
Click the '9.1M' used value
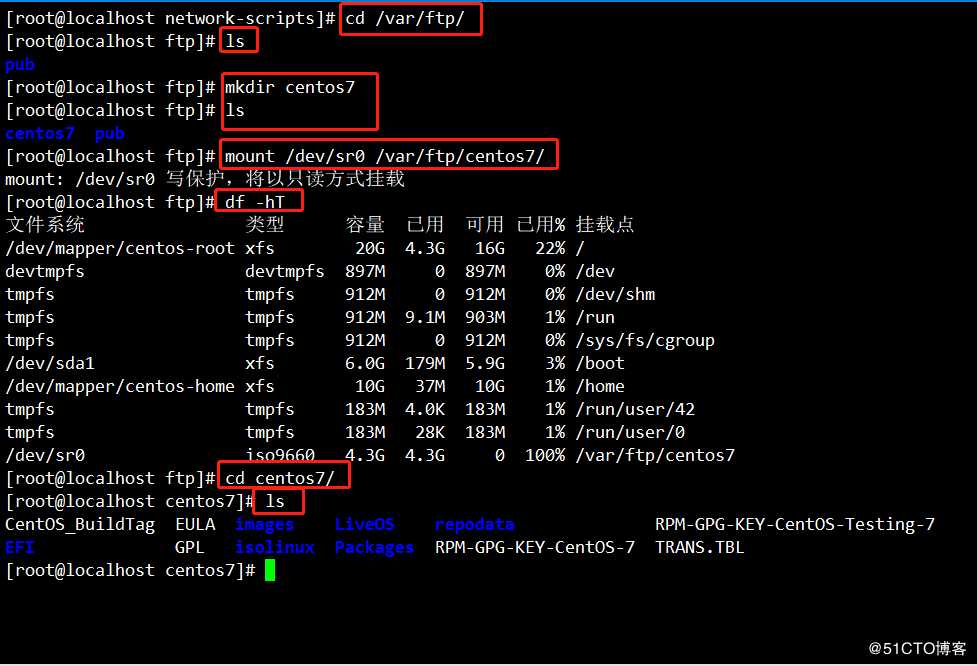(x=425, y=317)
